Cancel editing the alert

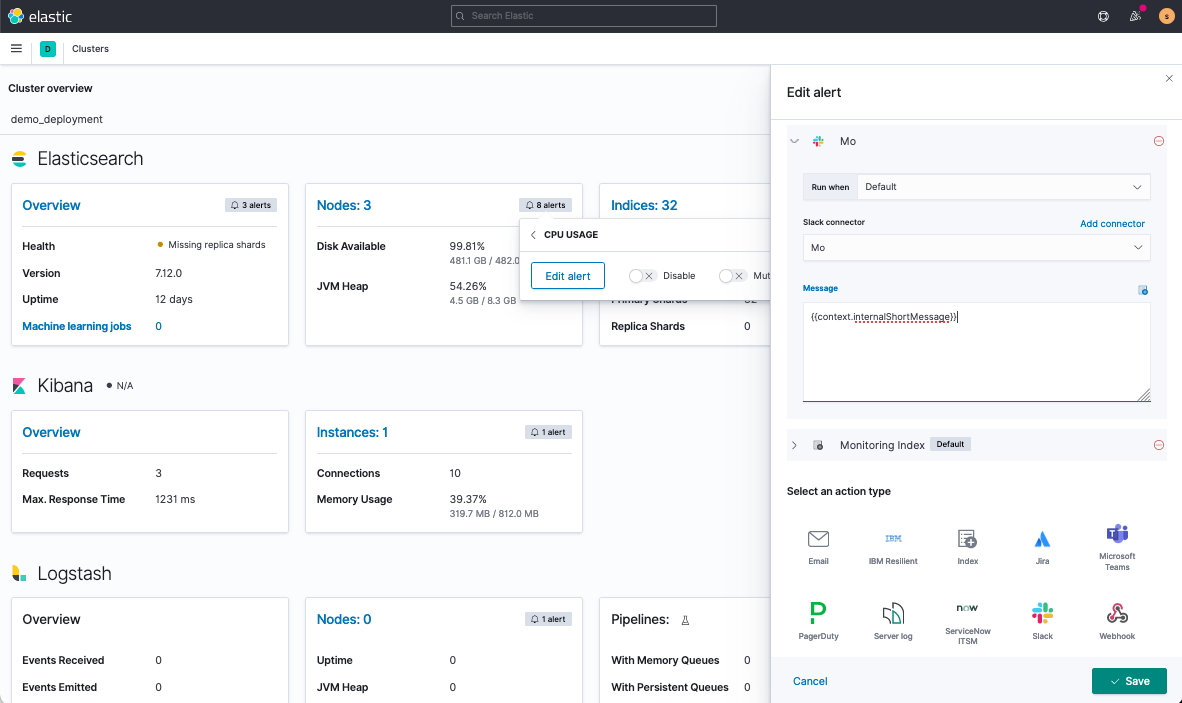tap(810, 681)
